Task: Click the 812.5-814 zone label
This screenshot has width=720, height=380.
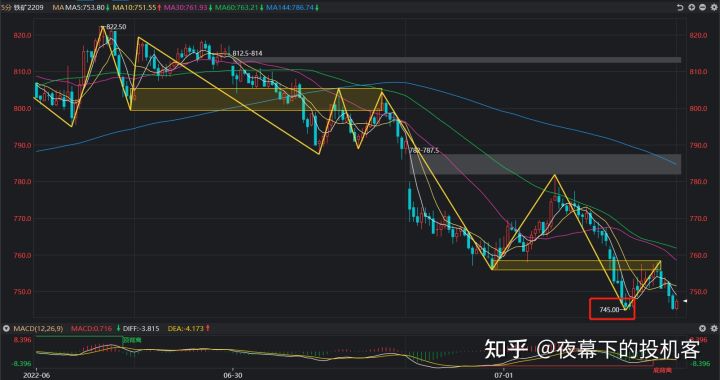Action: click(x=247, y=54)
